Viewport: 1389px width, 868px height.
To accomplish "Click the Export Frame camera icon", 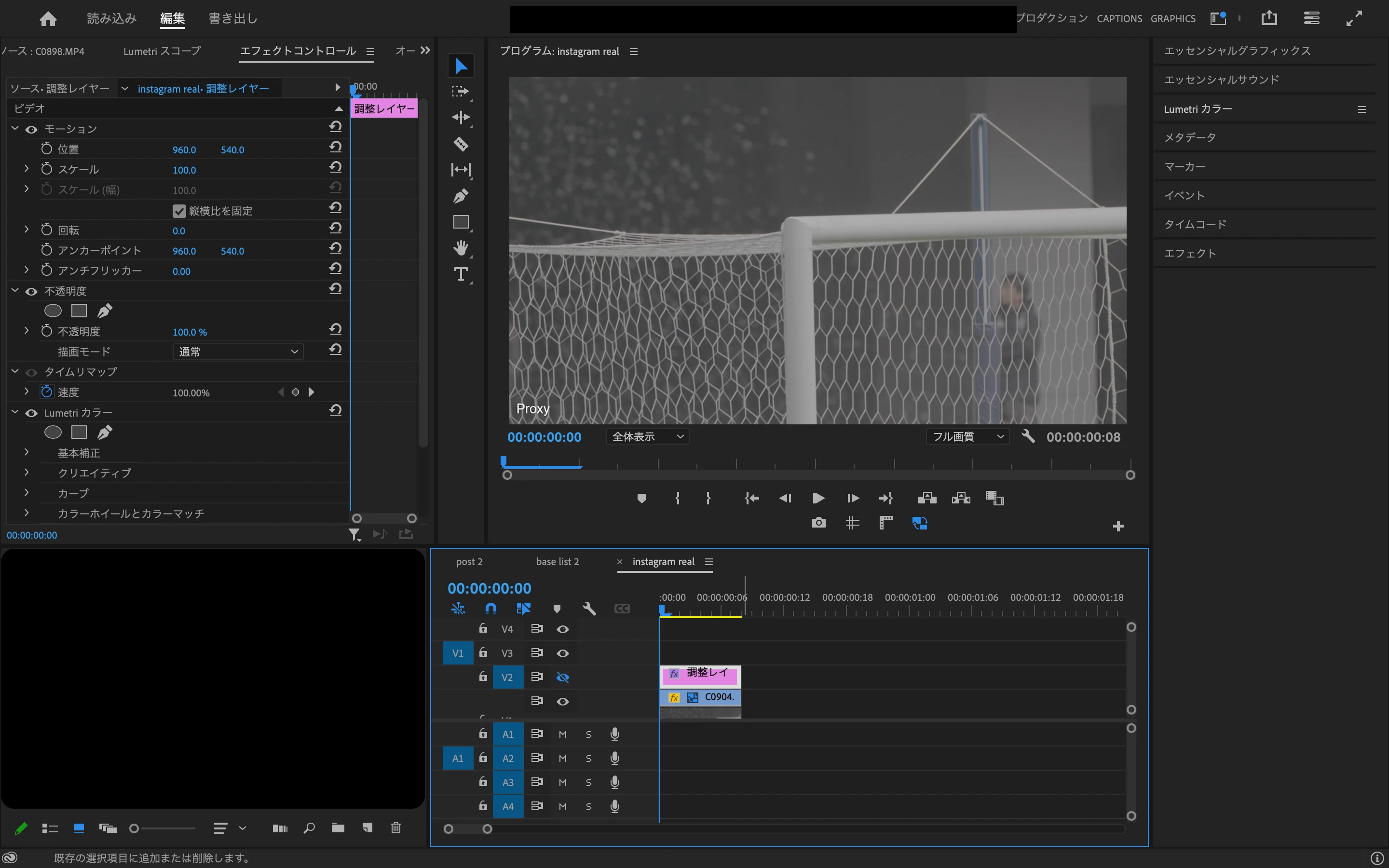I will click(818, 522).
